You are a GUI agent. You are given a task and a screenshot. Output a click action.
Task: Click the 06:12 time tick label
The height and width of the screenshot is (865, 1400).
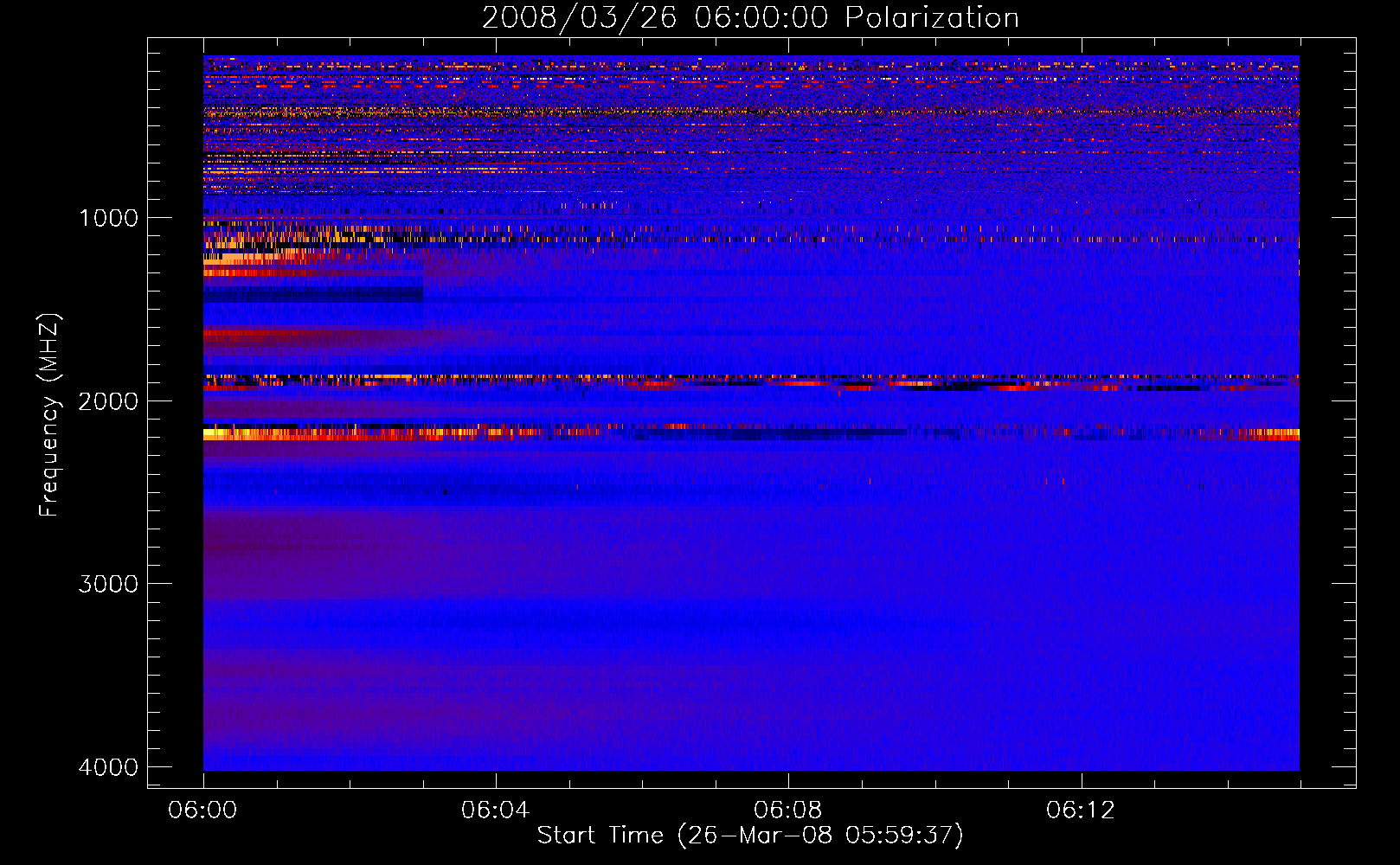pyautogui.click(x=1080, y=810)
